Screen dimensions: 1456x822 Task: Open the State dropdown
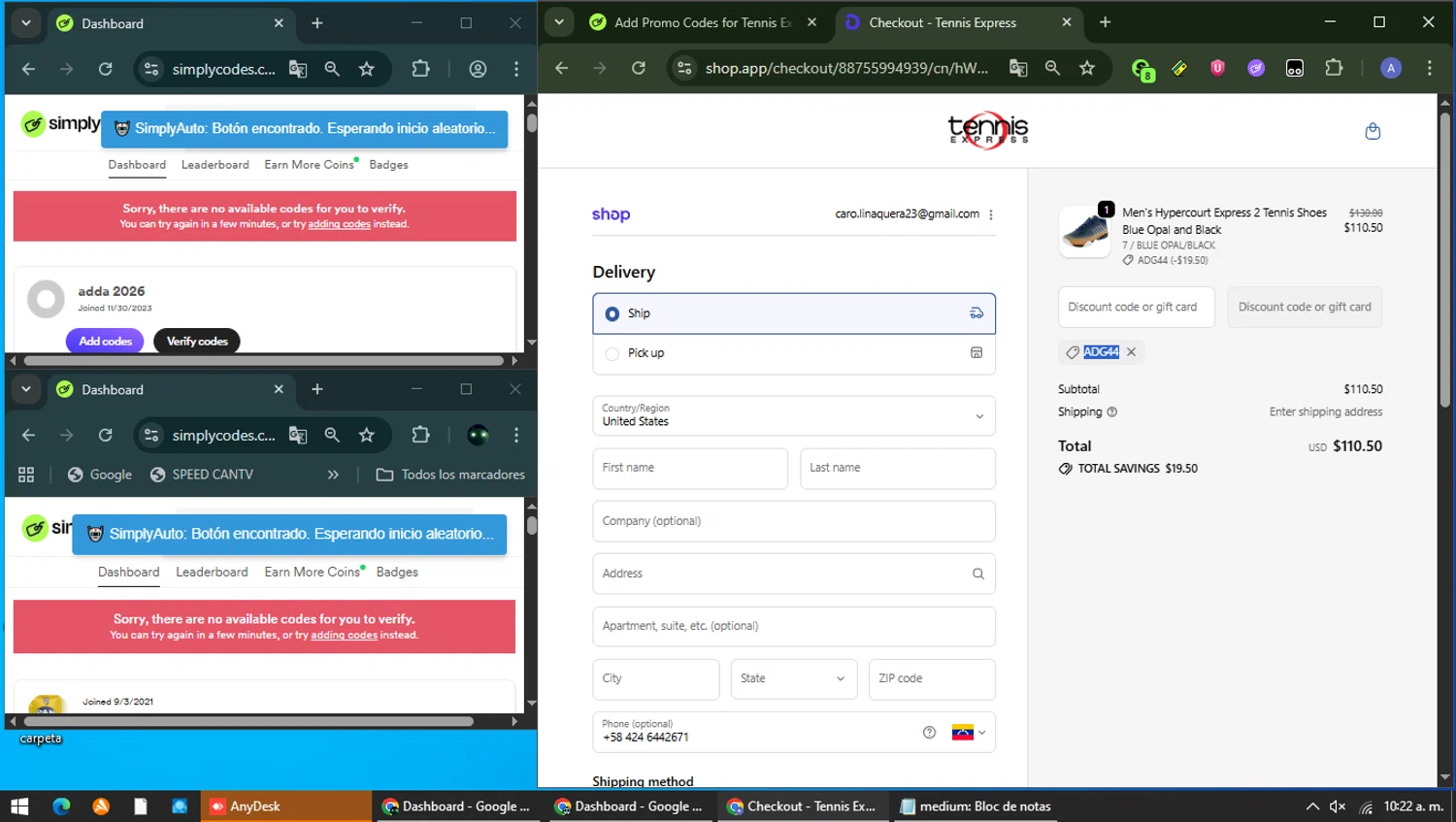point(793,678)
